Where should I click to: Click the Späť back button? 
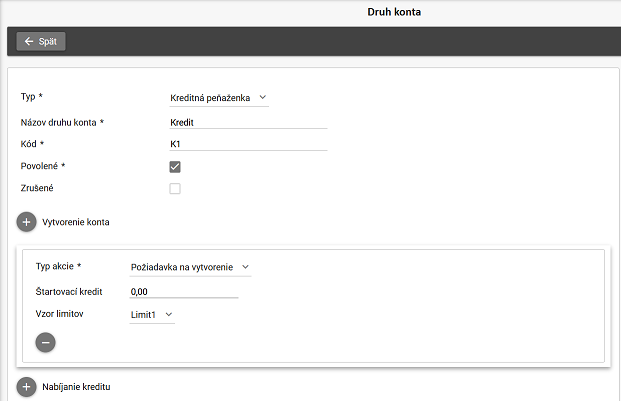point(41,41)
